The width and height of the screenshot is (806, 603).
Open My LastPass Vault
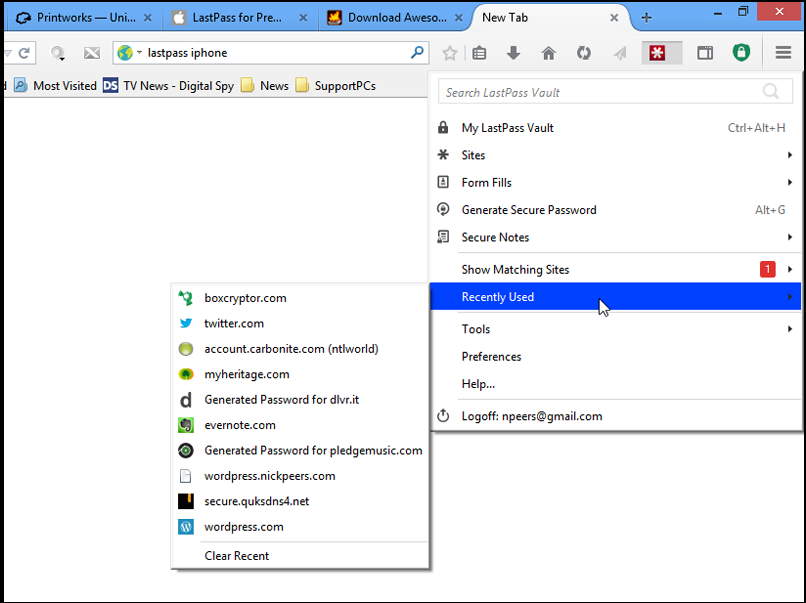point(615,128)
